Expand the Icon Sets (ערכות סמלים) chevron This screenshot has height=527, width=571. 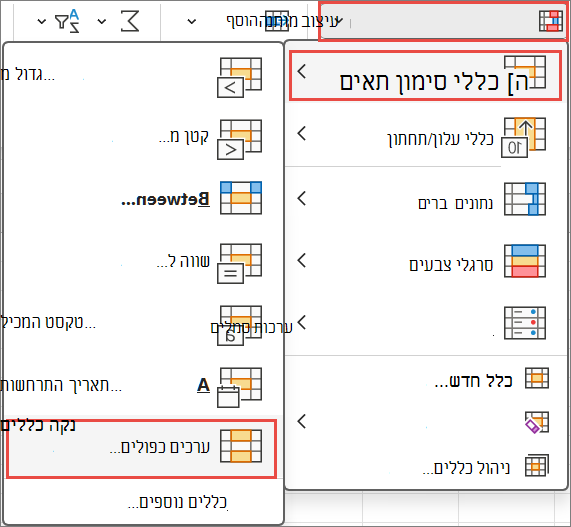pos(302,322)
